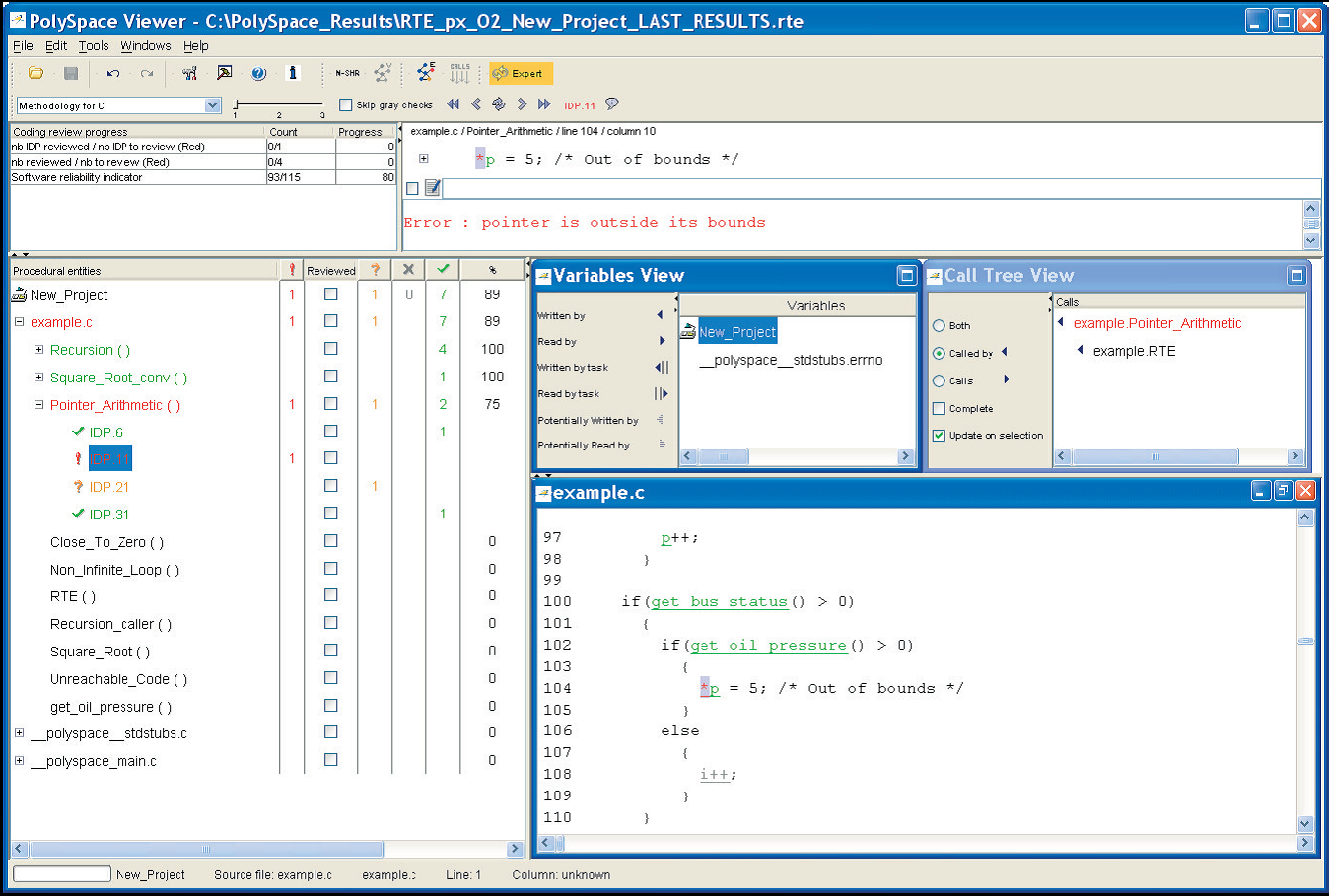Screen dimensions: 1329x896
Task: Click the p++ link on line 97
Action: (x=679, y=538)
